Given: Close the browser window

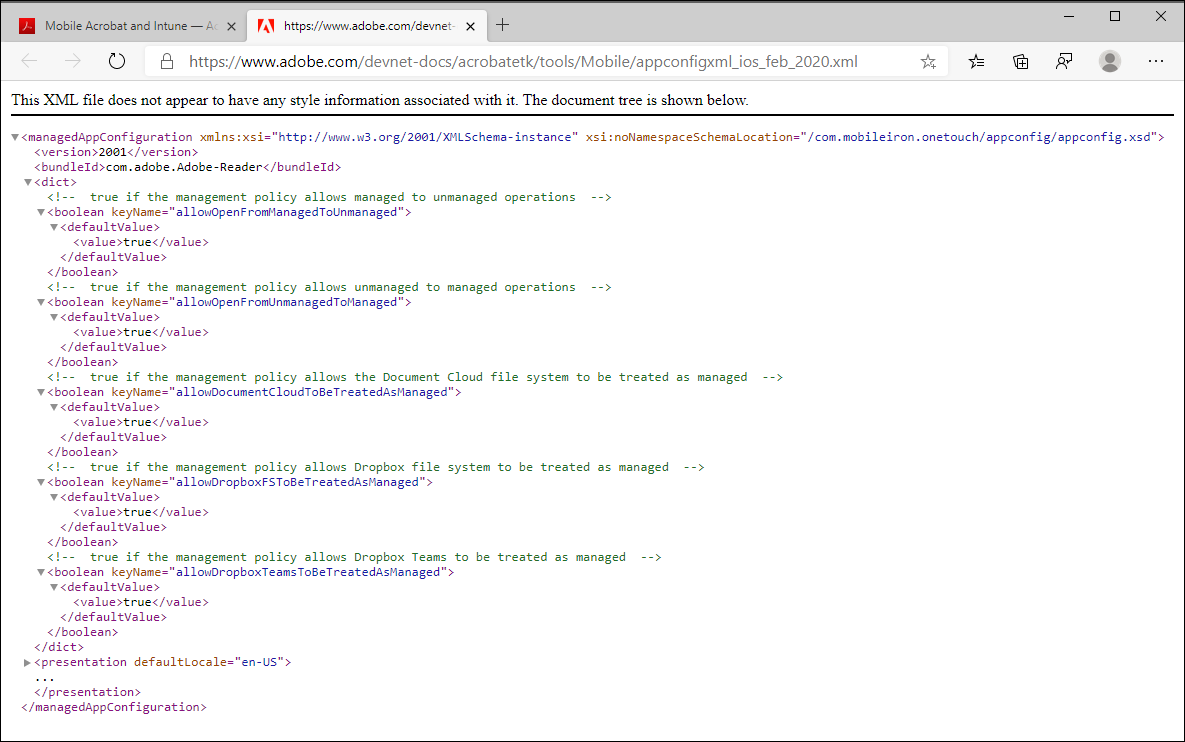Looking at the screenshot, I should click(1161, 16).
